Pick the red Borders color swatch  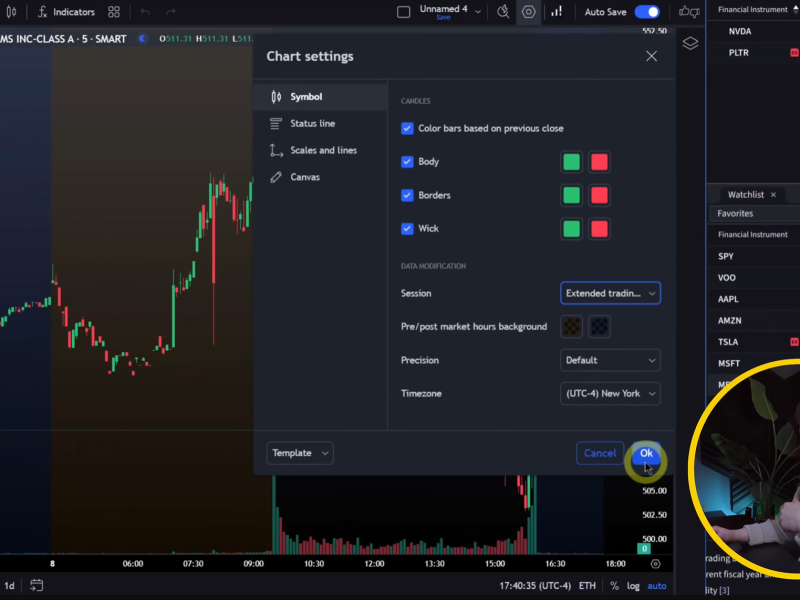pos(599,195)
